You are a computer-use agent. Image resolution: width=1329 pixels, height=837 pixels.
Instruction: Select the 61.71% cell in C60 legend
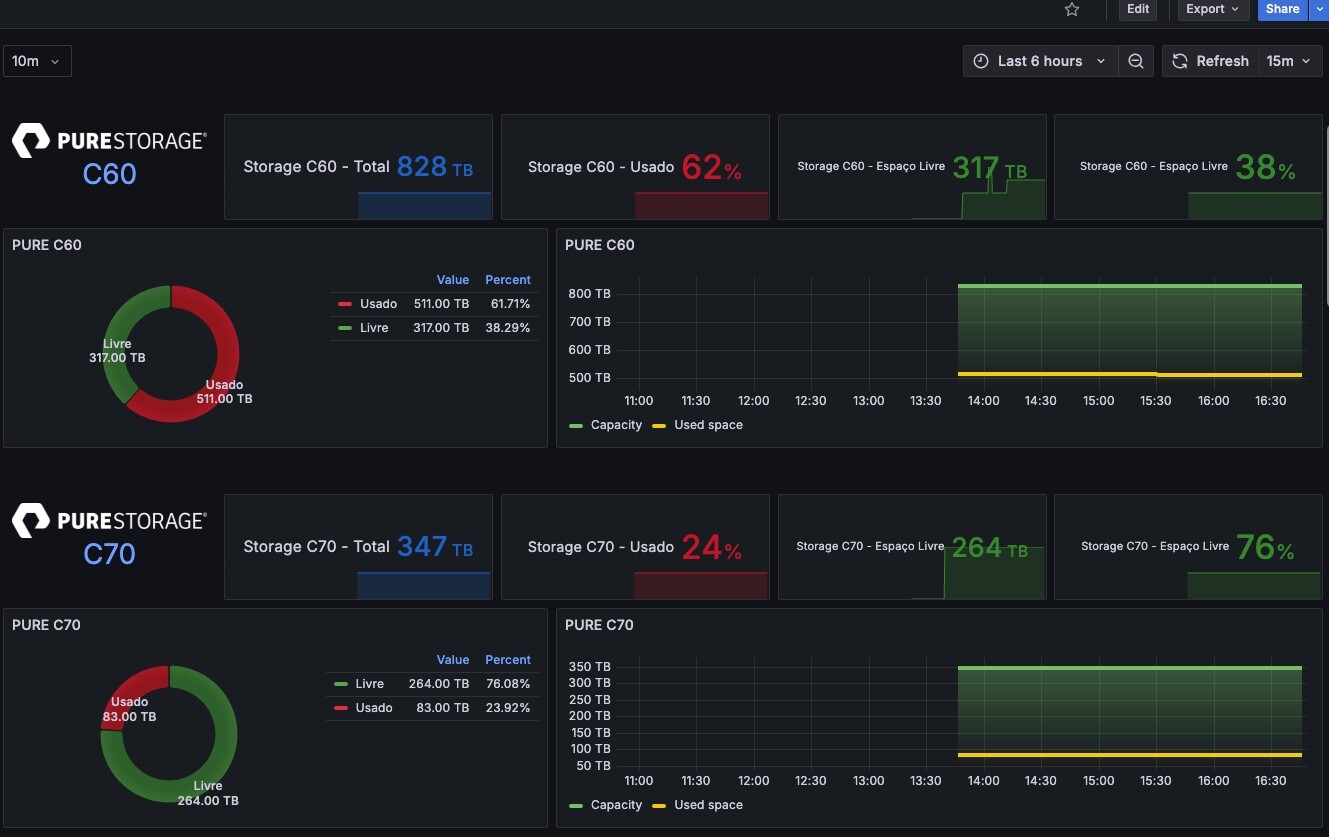(510, 304)
